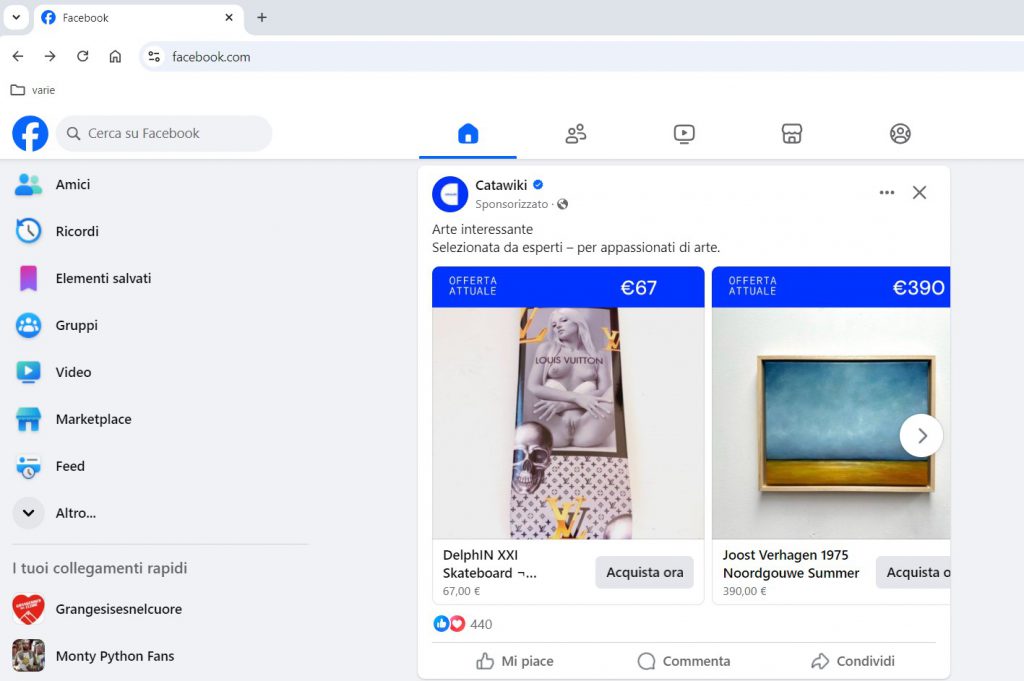This screenshot has width=1024, height=681.
Task: Go forward with browser forward arrow
Action: click(x=50, y=57)
